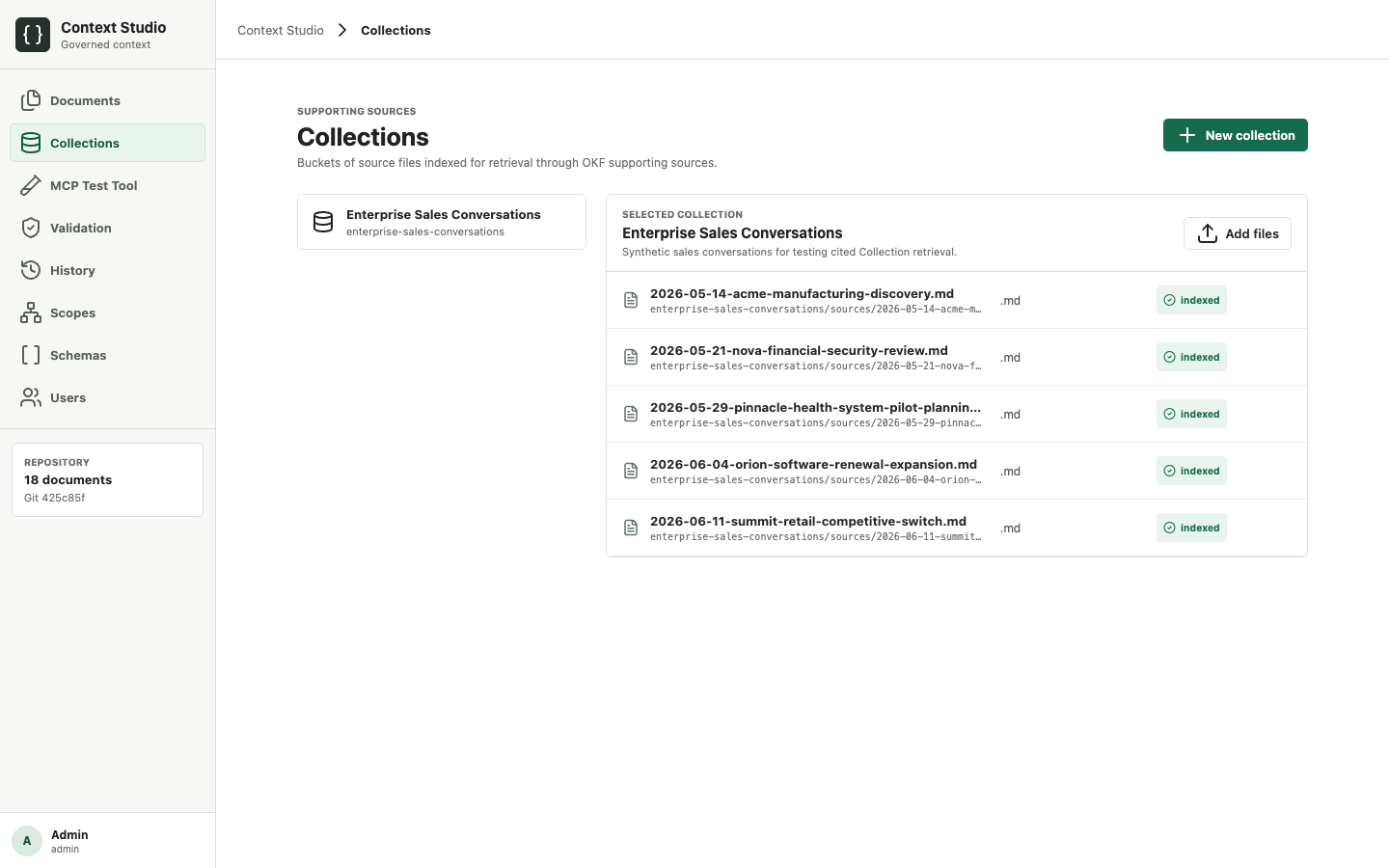Open 2026-06-11-summit-retail-competitive-switch.md file name
Image resolution: width=1389 pixels, height=868 pixels.
(808, 521)
